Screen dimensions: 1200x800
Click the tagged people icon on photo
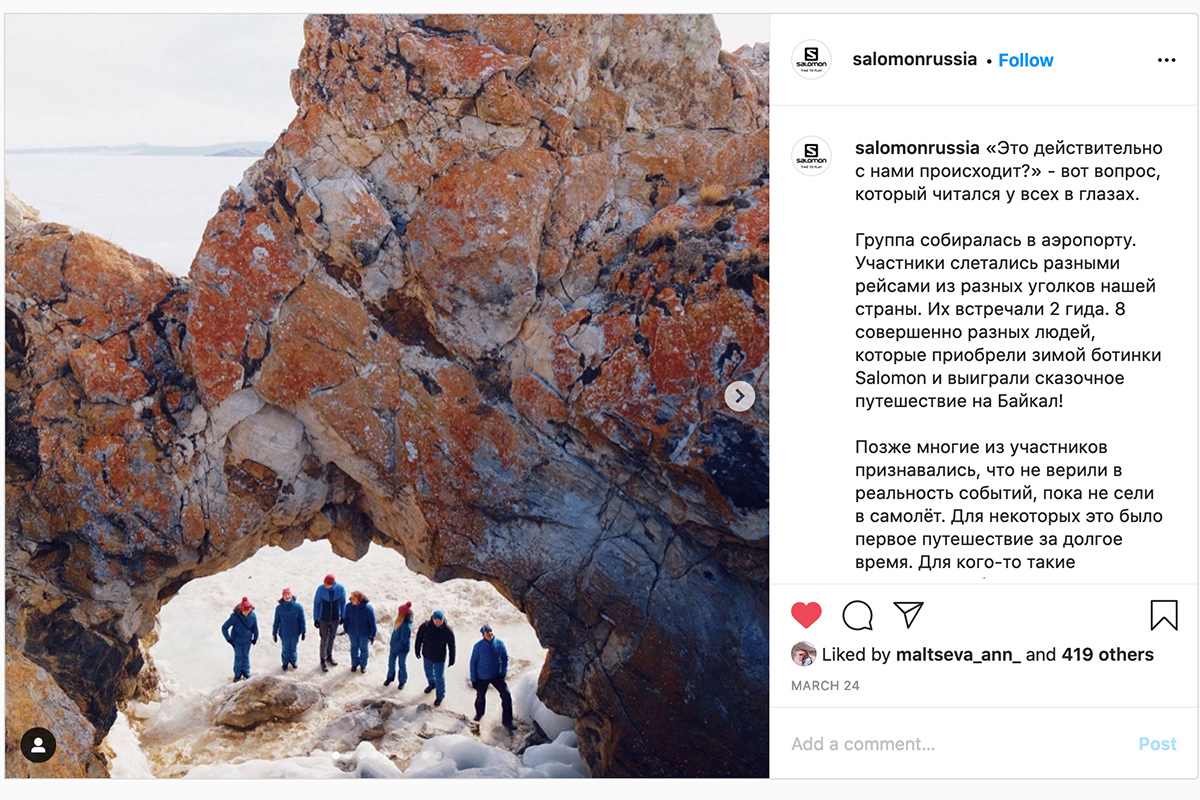(38, 745)
